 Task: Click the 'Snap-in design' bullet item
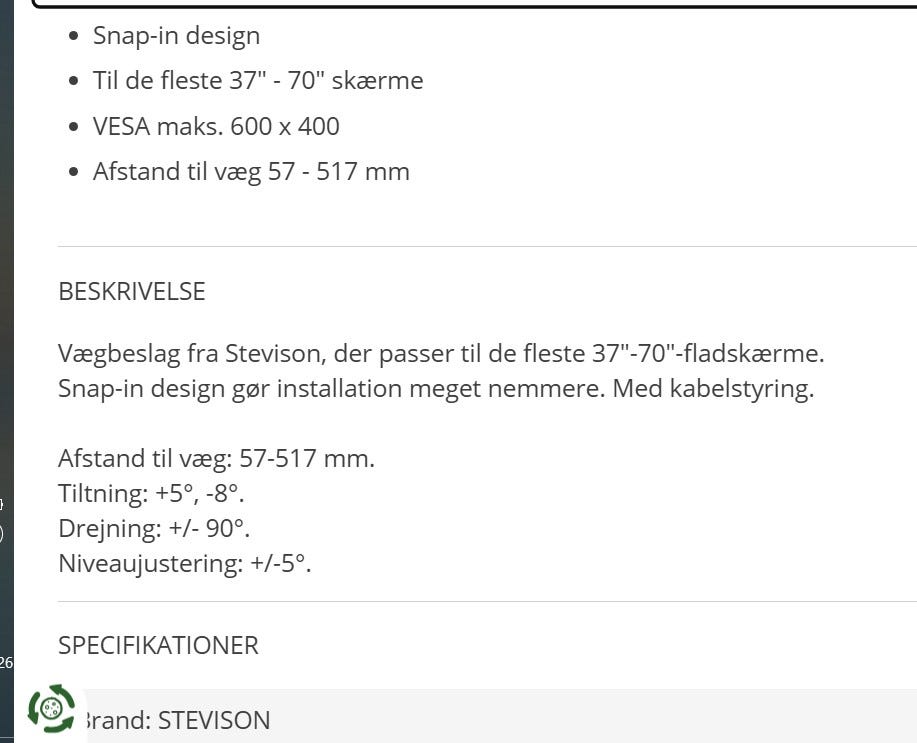[176, 36]
